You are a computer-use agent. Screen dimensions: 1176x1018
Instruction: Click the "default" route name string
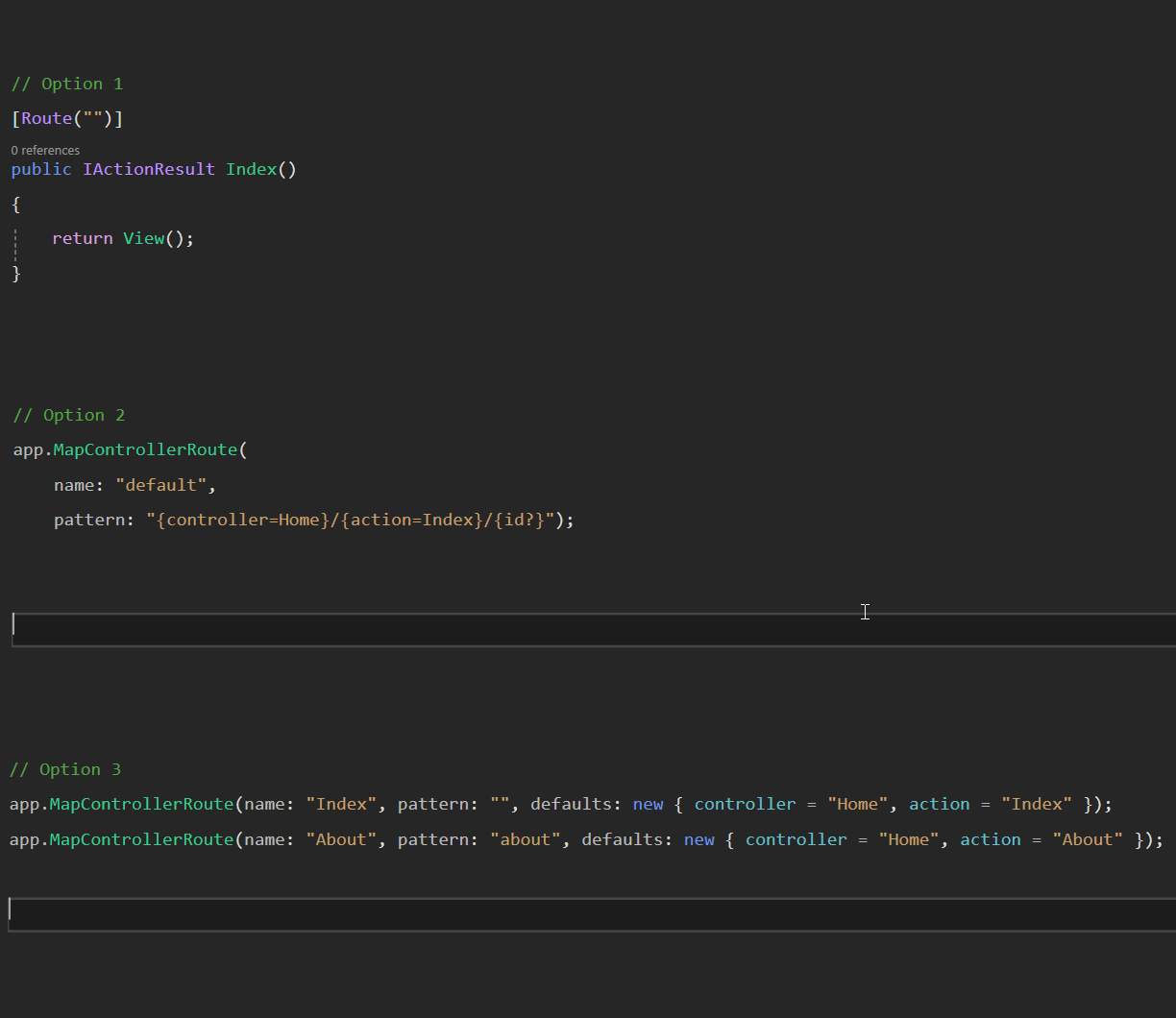(x=161, y=484)
